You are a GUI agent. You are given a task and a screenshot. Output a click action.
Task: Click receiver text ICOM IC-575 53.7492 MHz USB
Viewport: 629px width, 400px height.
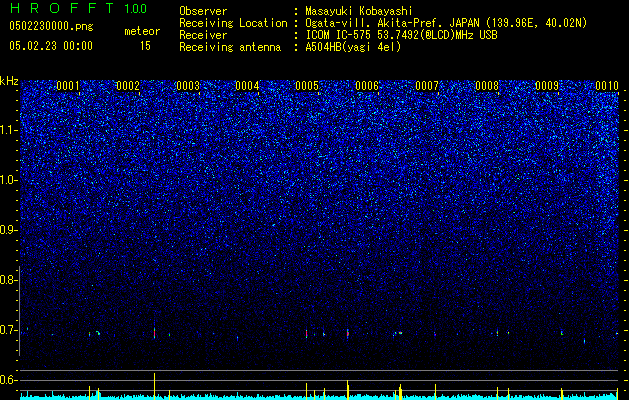click(x=401, y=35)
